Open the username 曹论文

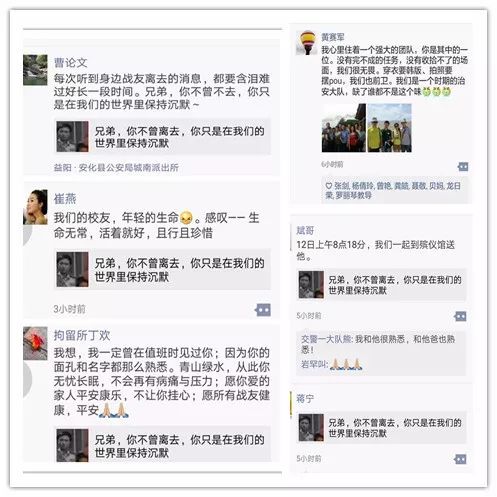[70, 62]
